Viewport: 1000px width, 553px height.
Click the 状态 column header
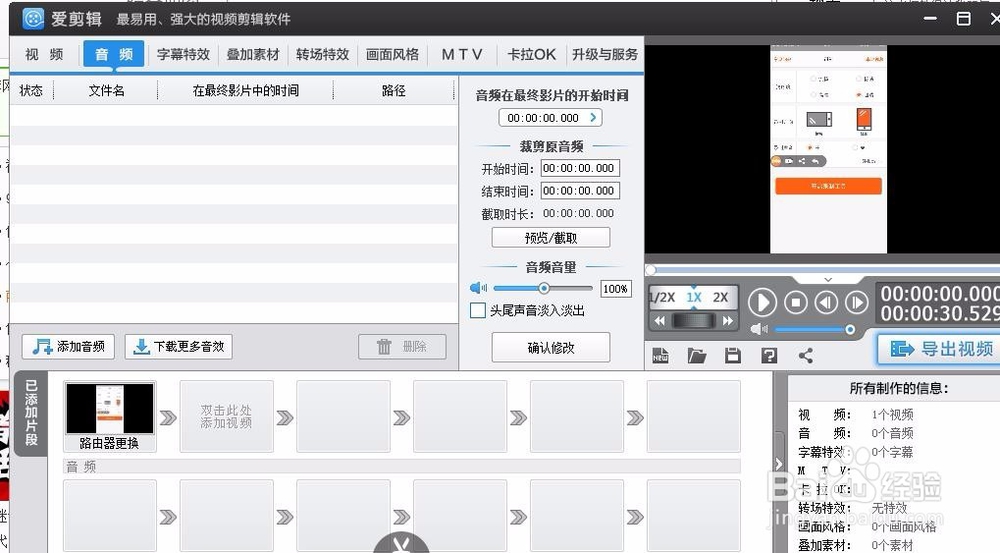[x=31, y=91]
